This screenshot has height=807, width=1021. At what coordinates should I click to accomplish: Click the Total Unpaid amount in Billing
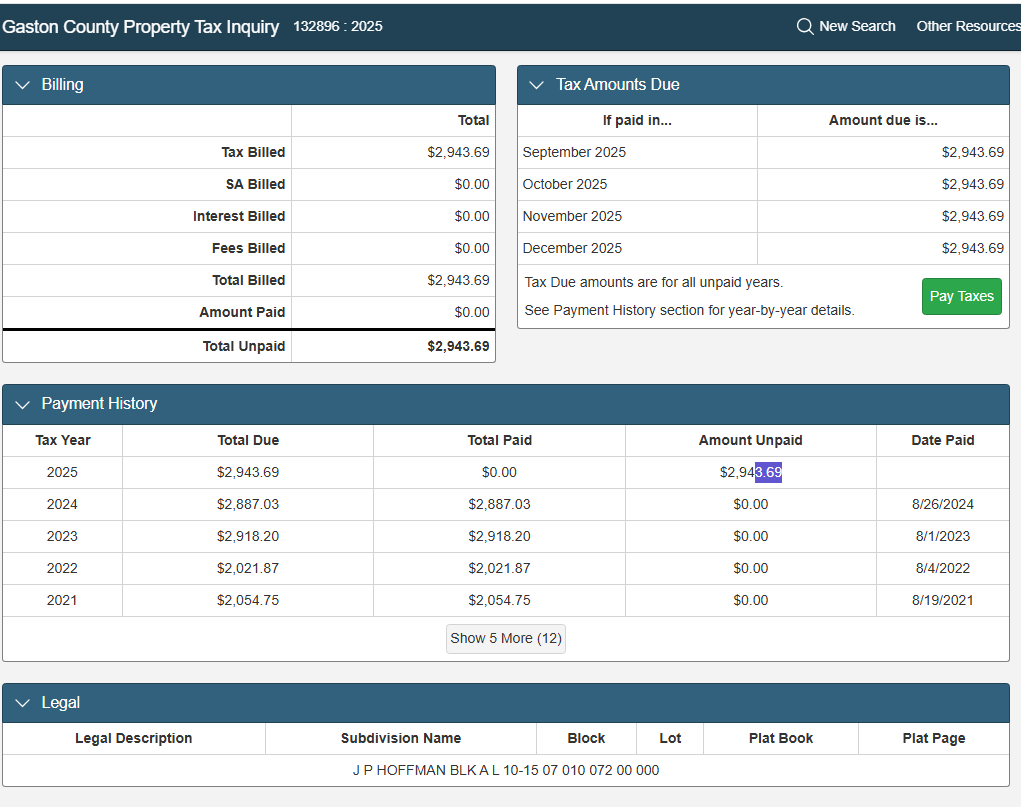[x=458, y=346]
